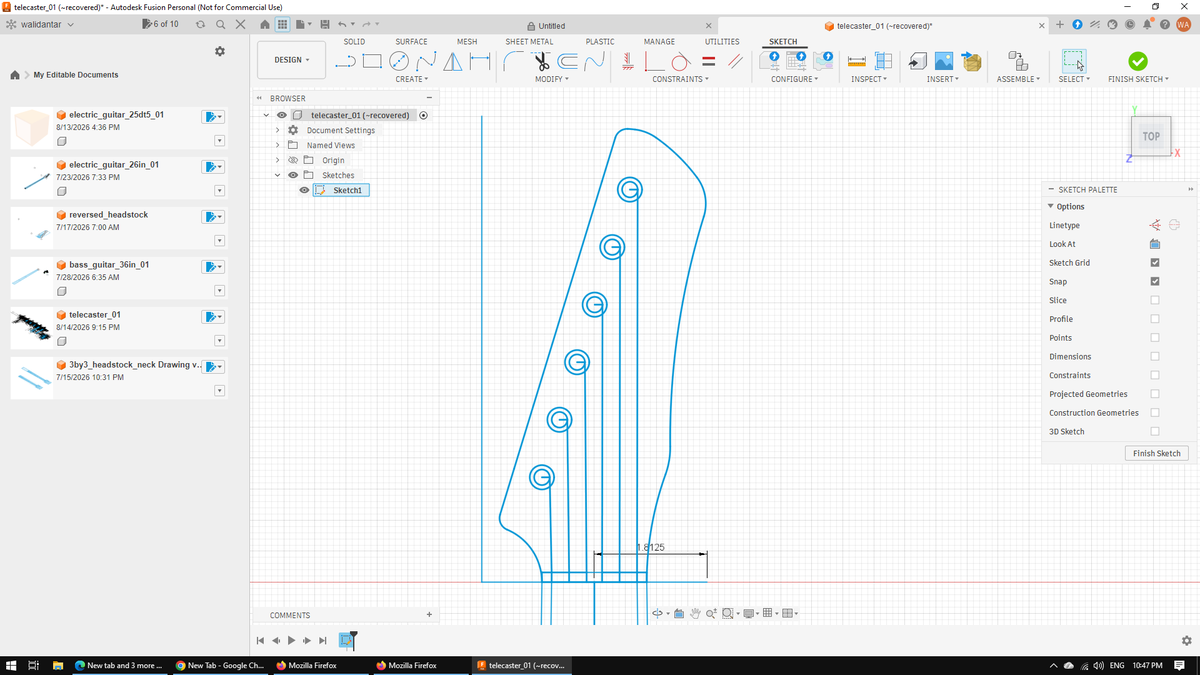The width and height of the screenshot is (1200, 675).
Task: Click the Insert McMaster-Carr component icon
Action: click(971, 61)
